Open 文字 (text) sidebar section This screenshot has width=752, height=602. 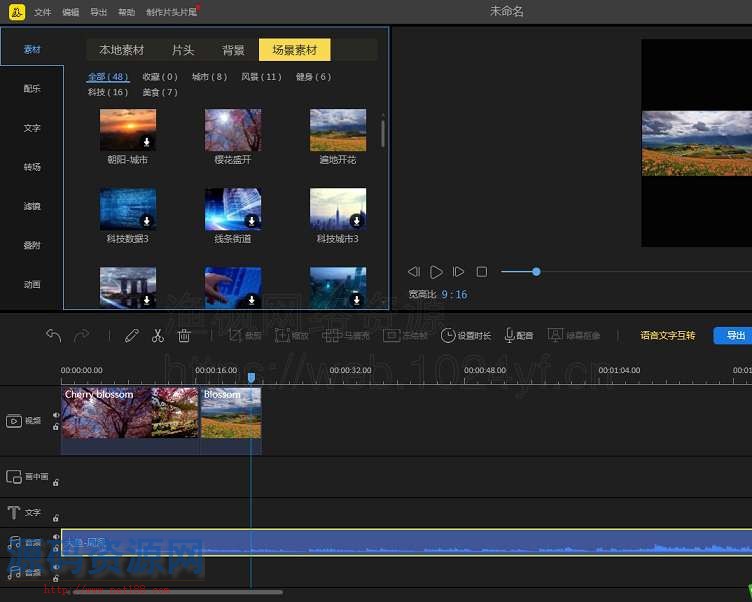[x=32, y=128]
